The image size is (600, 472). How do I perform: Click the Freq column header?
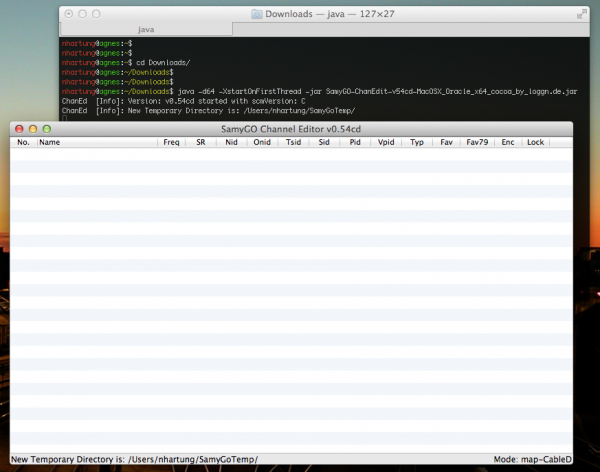tap(171, 142)
